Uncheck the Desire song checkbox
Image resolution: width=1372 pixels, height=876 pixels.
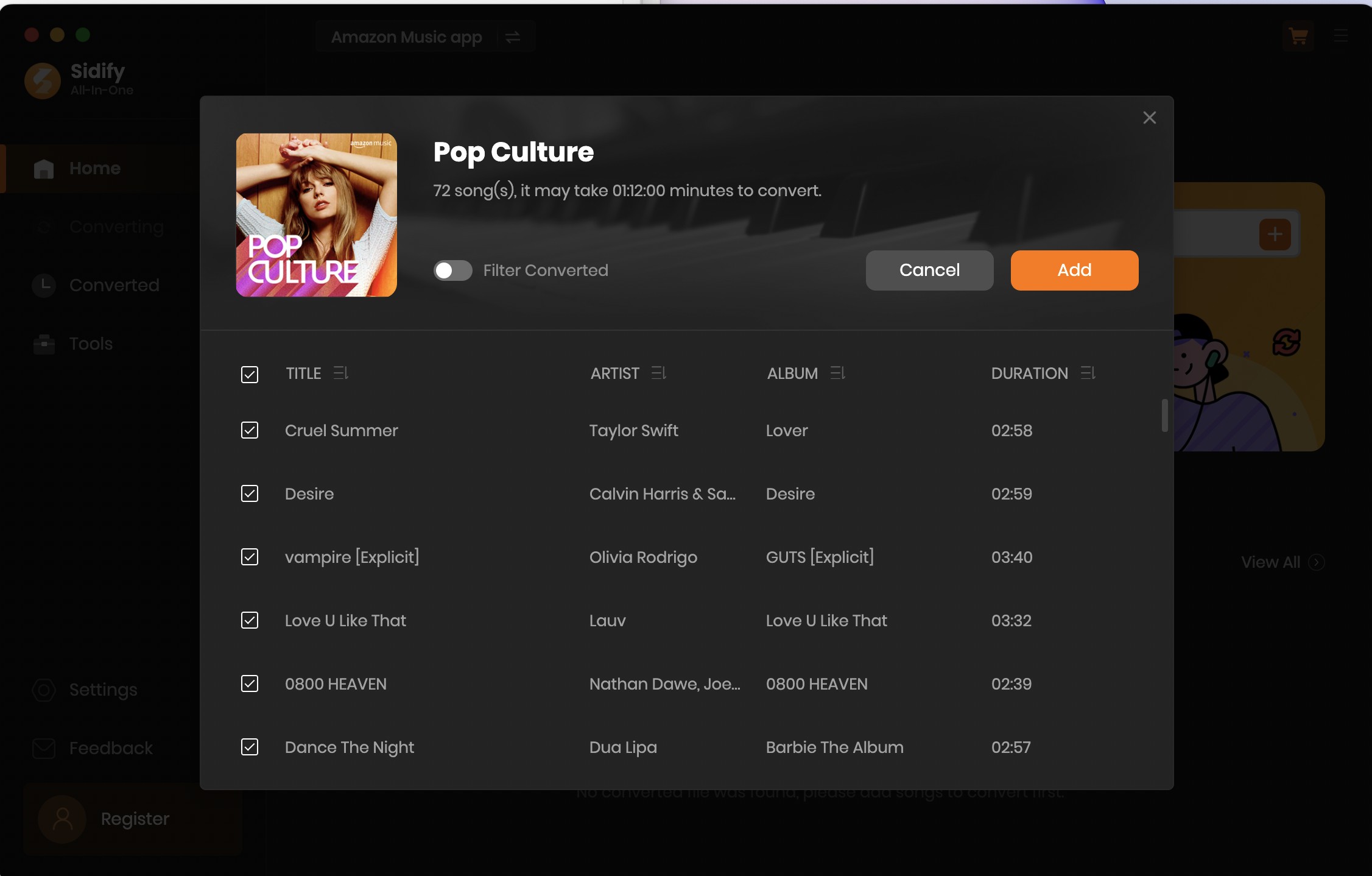click(x=250, y=493)
